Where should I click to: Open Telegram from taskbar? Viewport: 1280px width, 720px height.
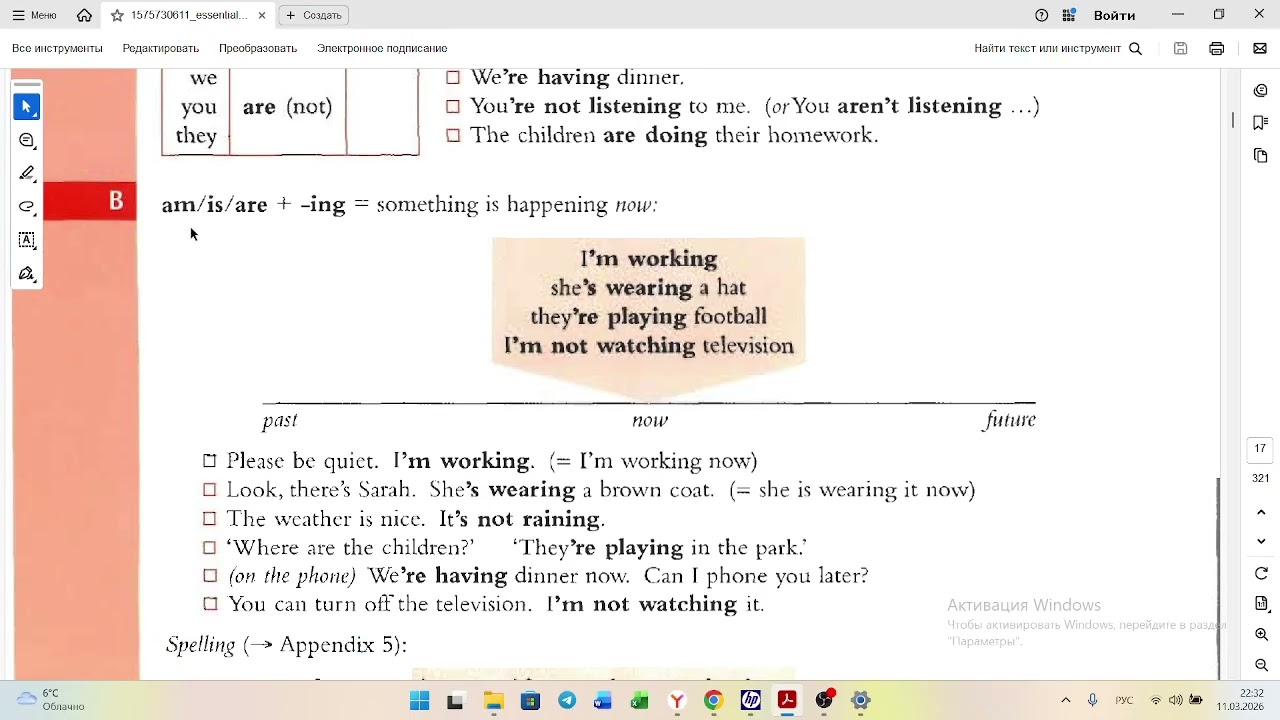(x=567, y=700)
